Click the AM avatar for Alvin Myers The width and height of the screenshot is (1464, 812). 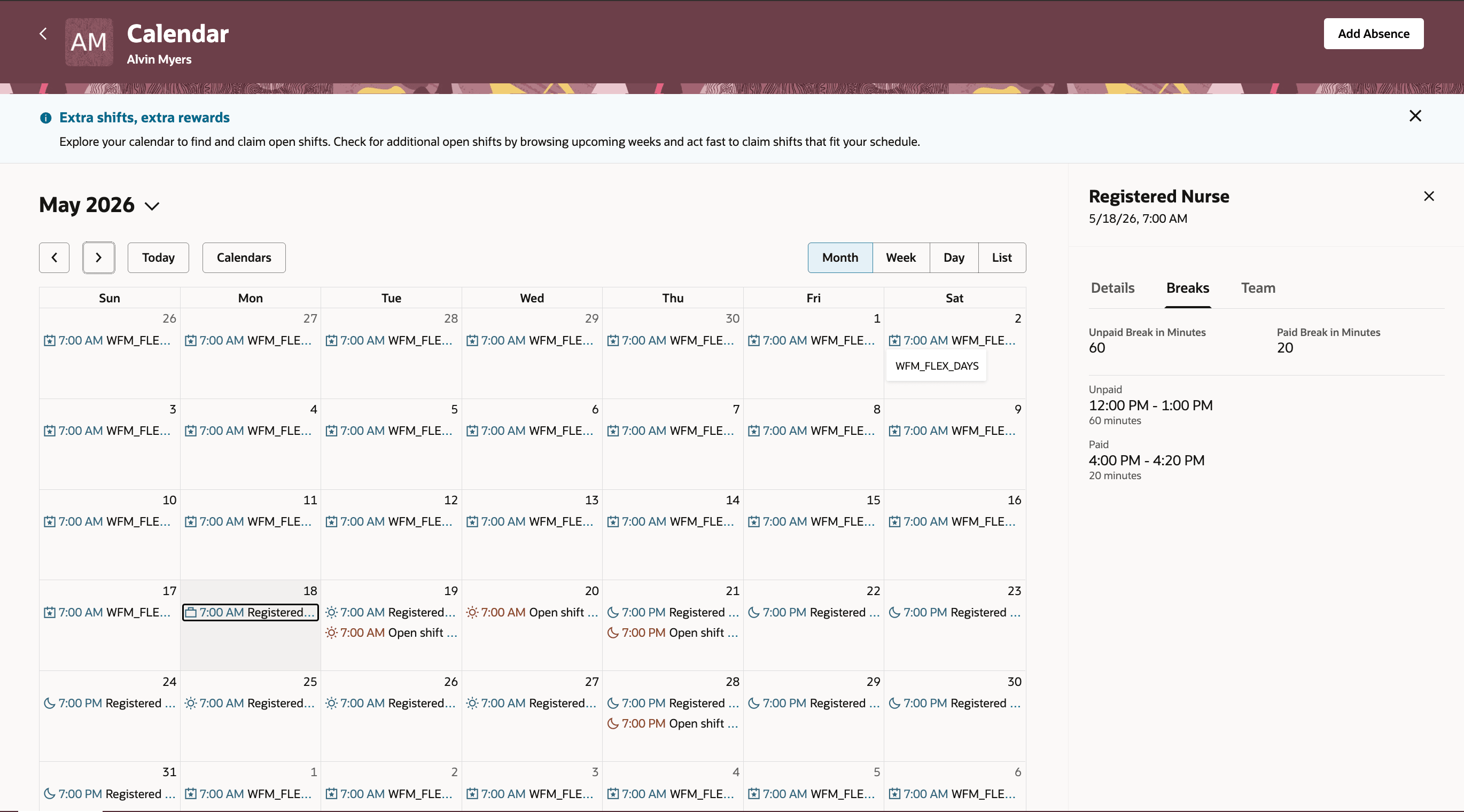point(89,42)
